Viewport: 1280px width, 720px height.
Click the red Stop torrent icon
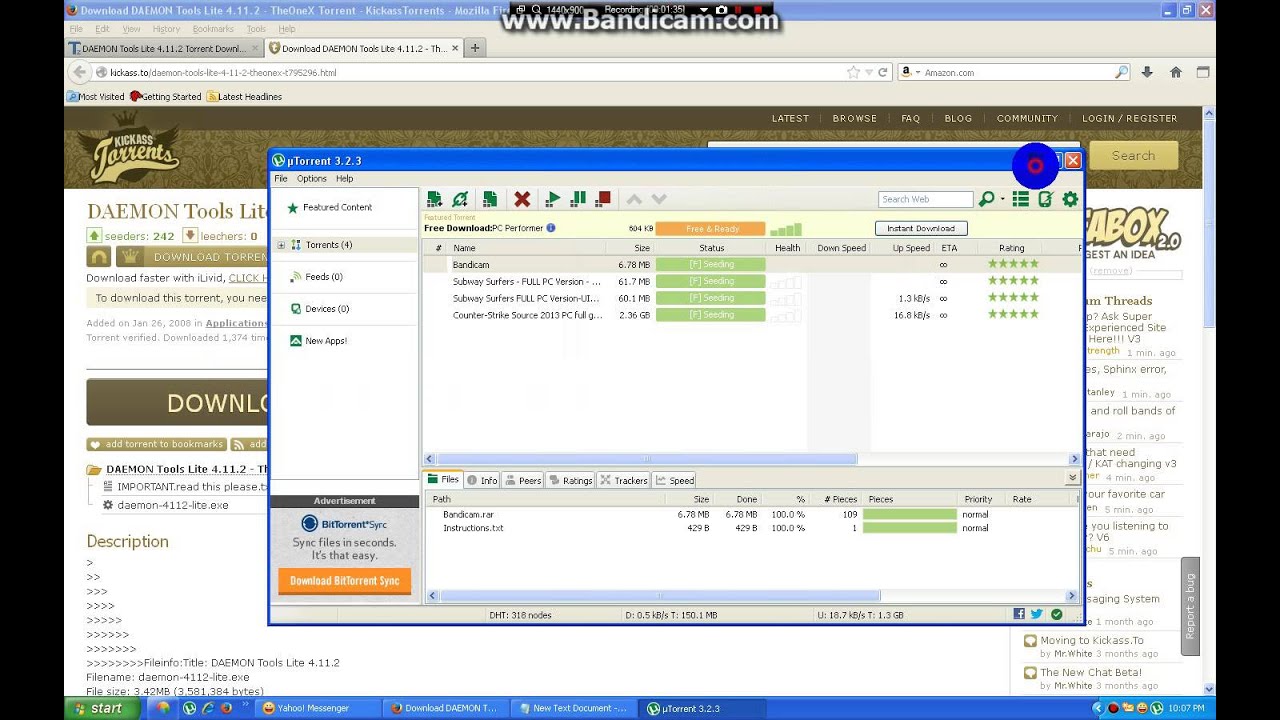click(x=603, y=199)
